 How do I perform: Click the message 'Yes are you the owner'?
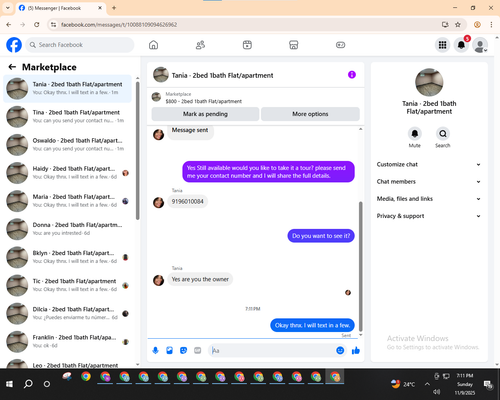[200, 279]
